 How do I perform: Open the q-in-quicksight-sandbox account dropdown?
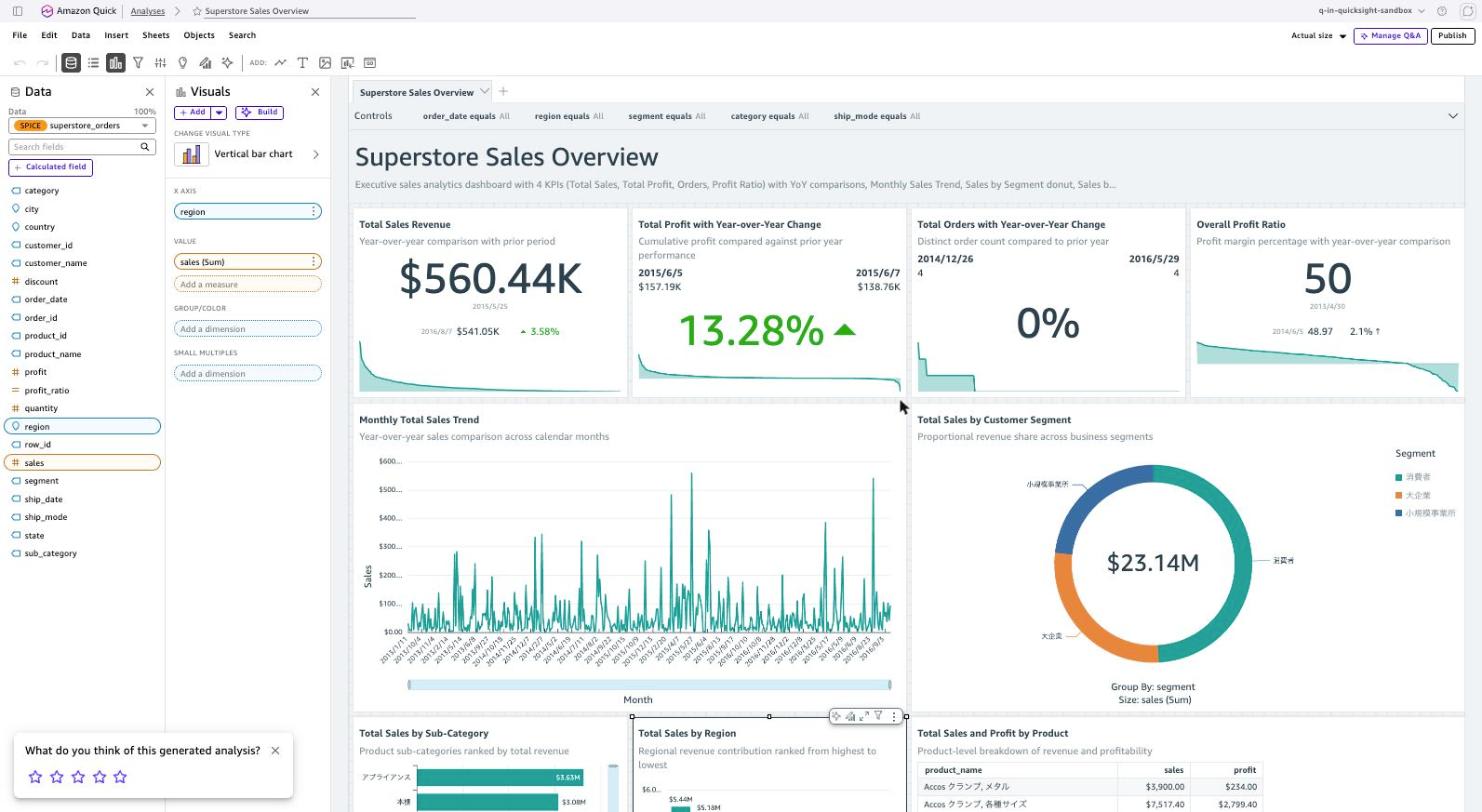[x=1371, y=11]
